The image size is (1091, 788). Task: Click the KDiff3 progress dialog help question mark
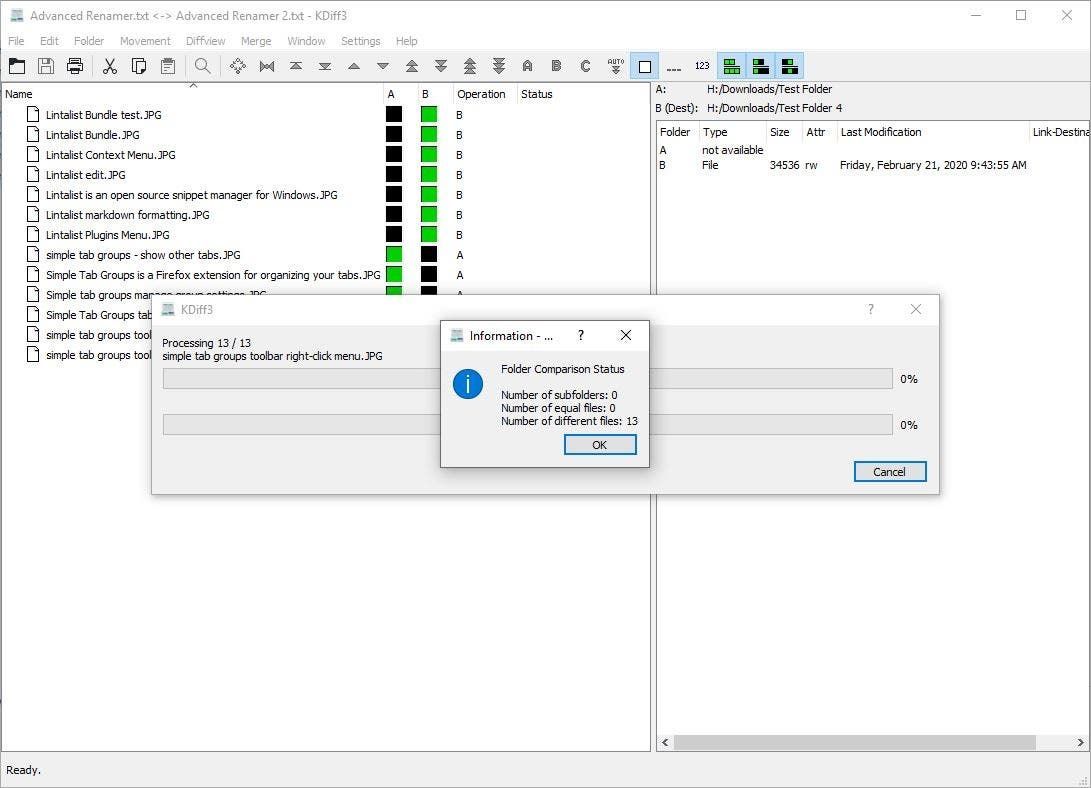click(870, 309)
